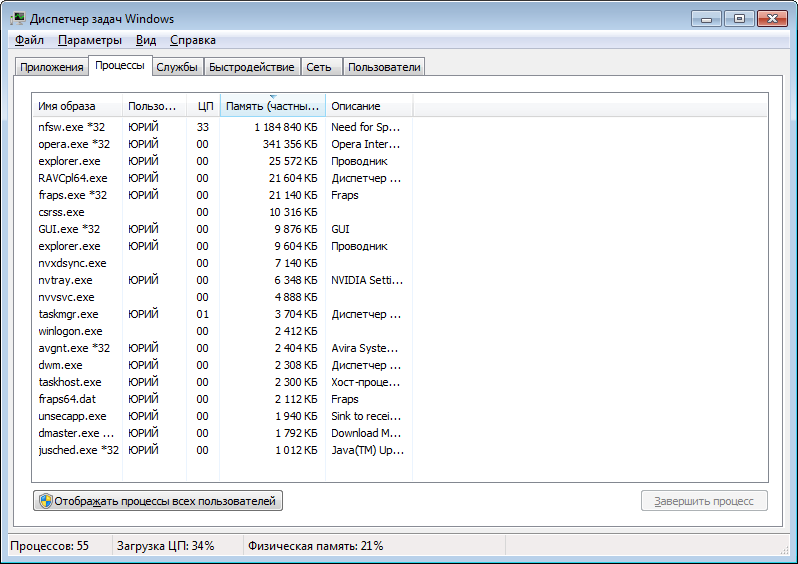This screenshot has height=564, width=798.
Task: Click Отображать процессы всех пользователей button
Action: point(158,501)
